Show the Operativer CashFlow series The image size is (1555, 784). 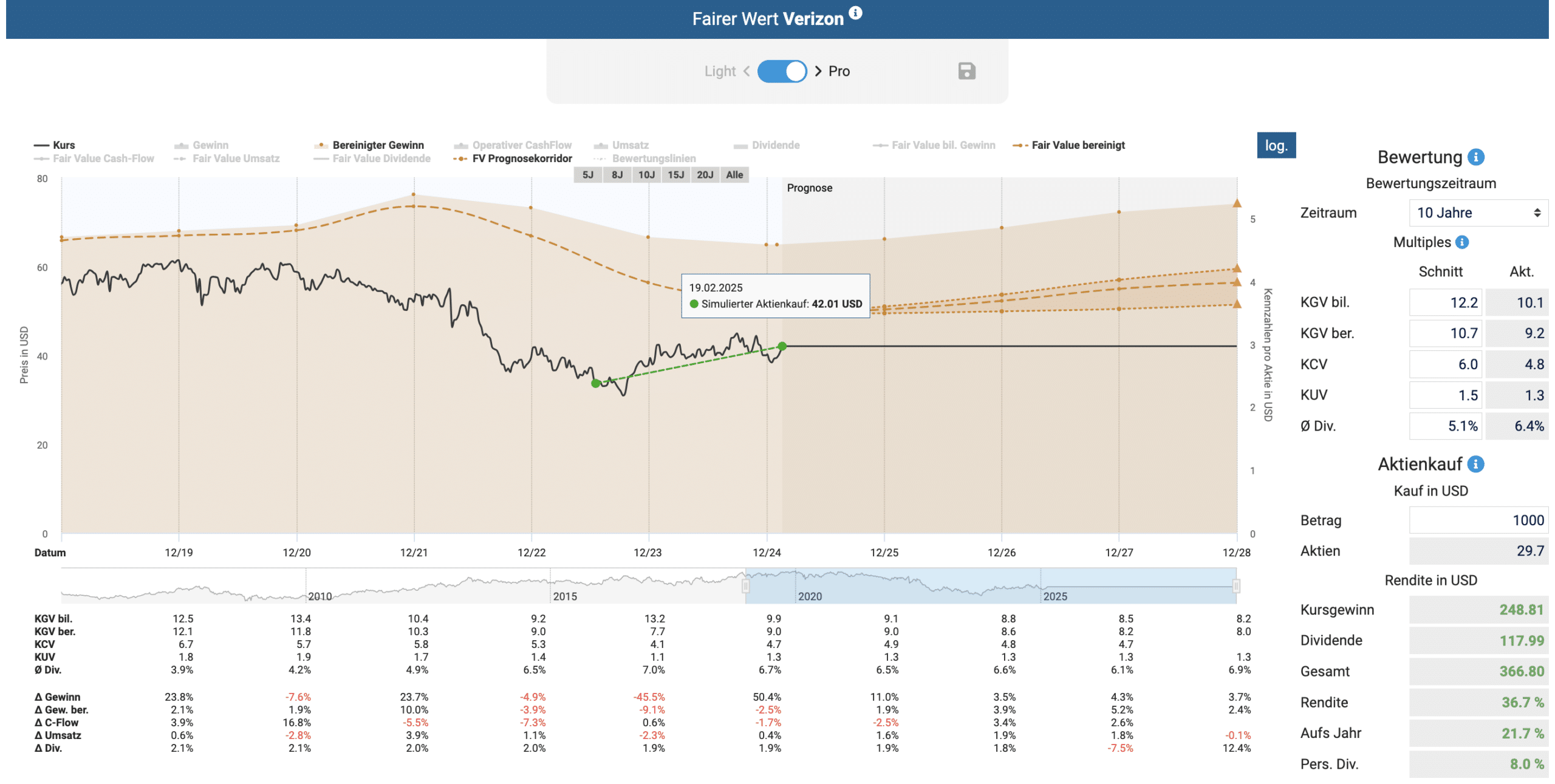tap(513, 145)
